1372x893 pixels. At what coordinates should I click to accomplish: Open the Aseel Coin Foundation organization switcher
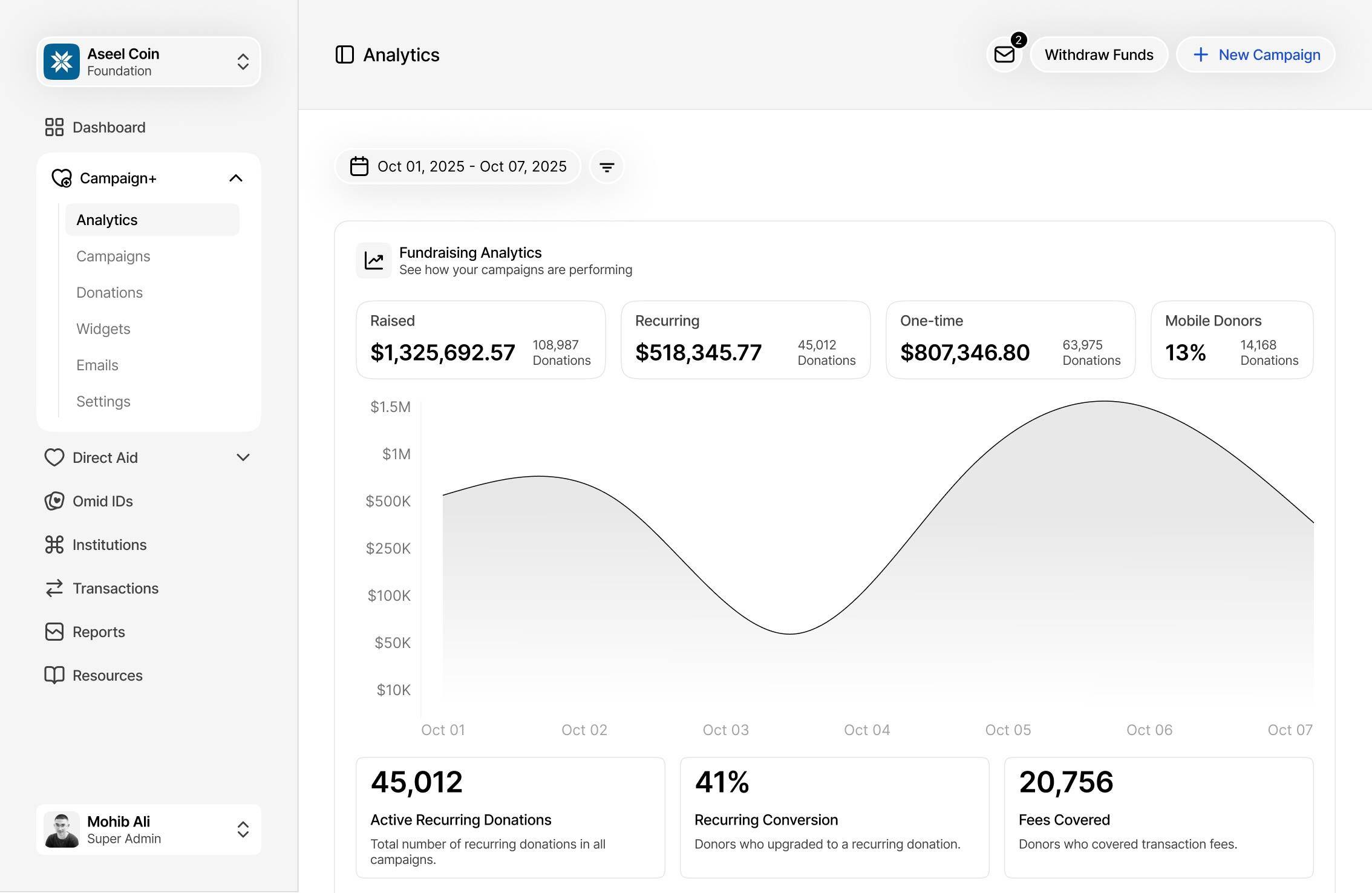click(149, 62)
